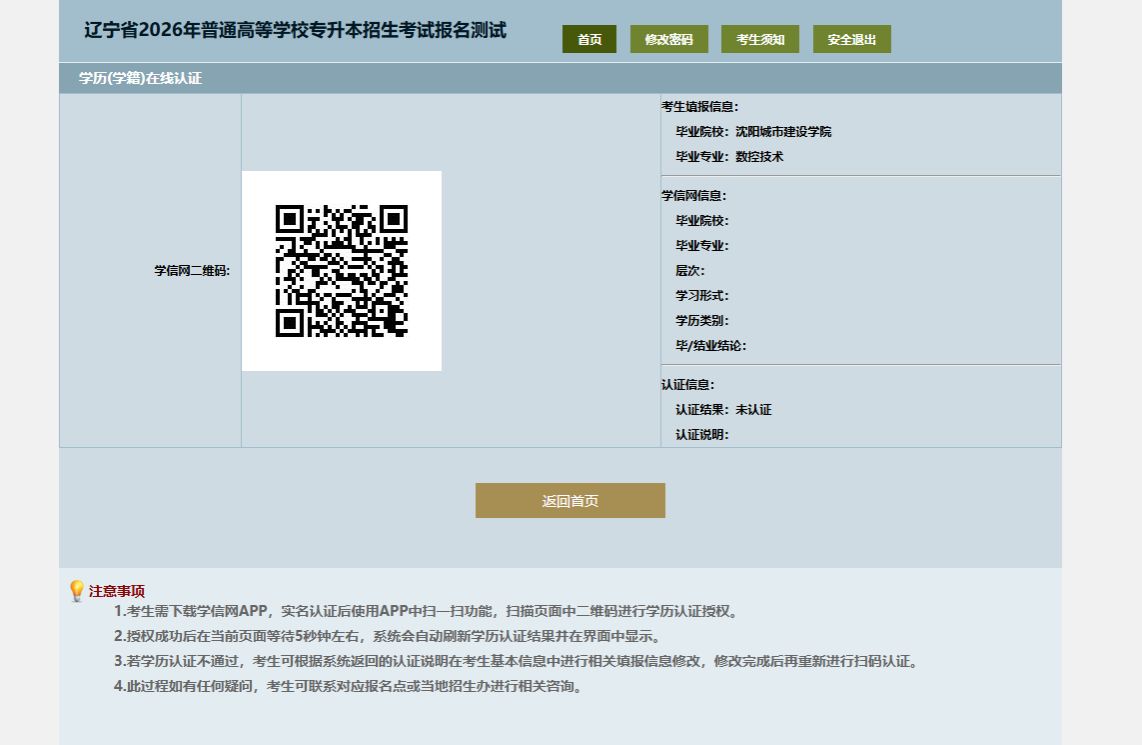Click the 学信网信息 heading
Screen dimensions: 1142x745
coord(693,196)
